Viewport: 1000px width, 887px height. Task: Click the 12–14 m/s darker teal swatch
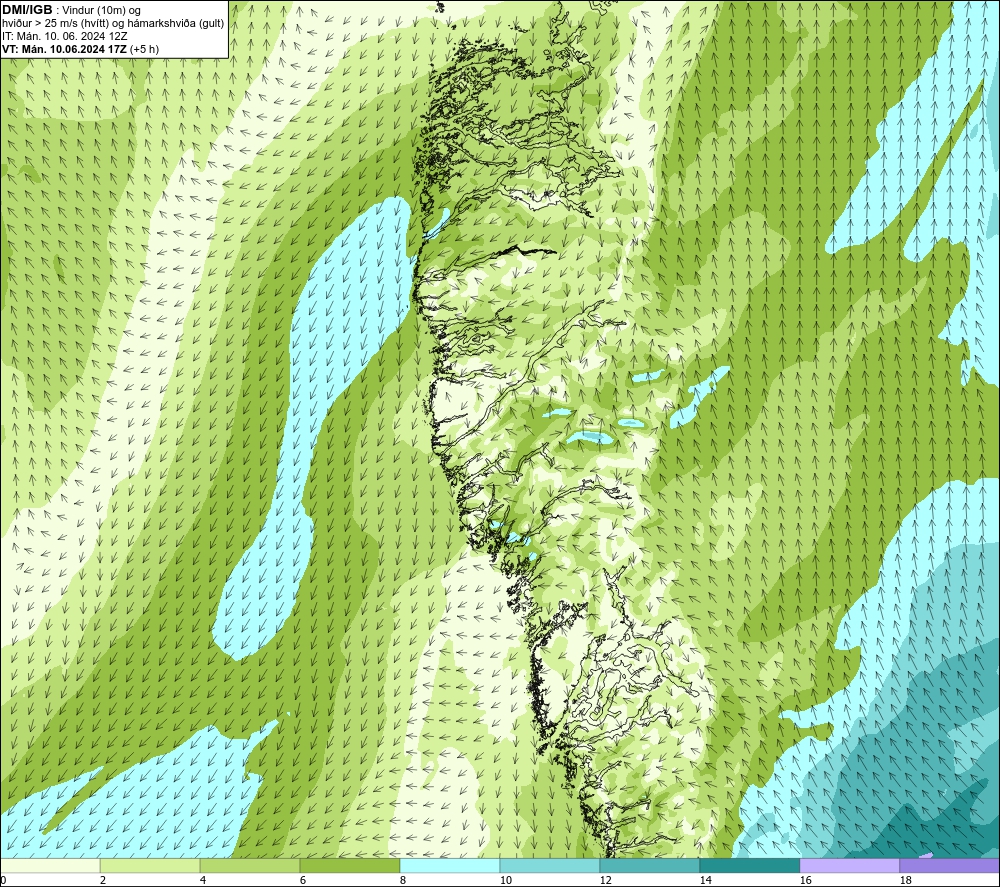coord(649,865)
